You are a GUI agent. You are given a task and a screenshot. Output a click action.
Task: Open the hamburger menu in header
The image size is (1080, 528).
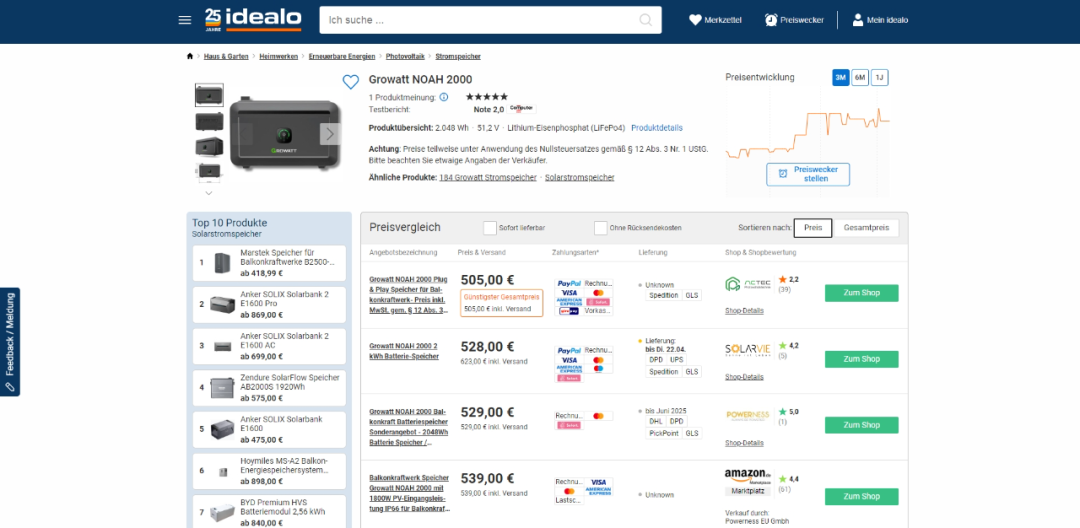pyautogui.click(x=184, y=20)
